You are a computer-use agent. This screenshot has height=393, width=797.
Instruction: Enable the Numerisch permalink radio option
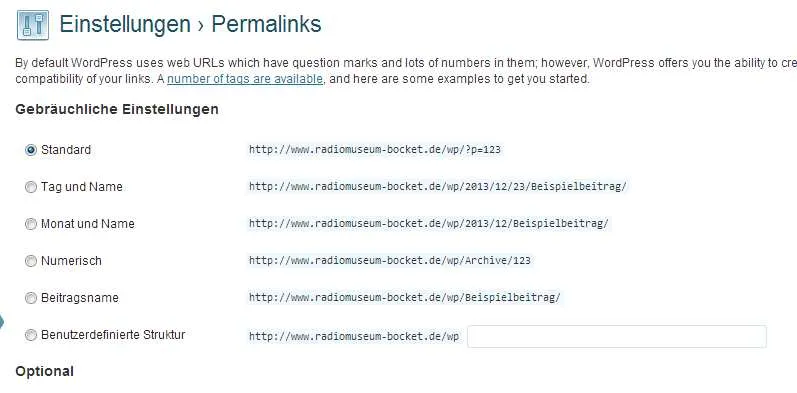tap(31, 261)
